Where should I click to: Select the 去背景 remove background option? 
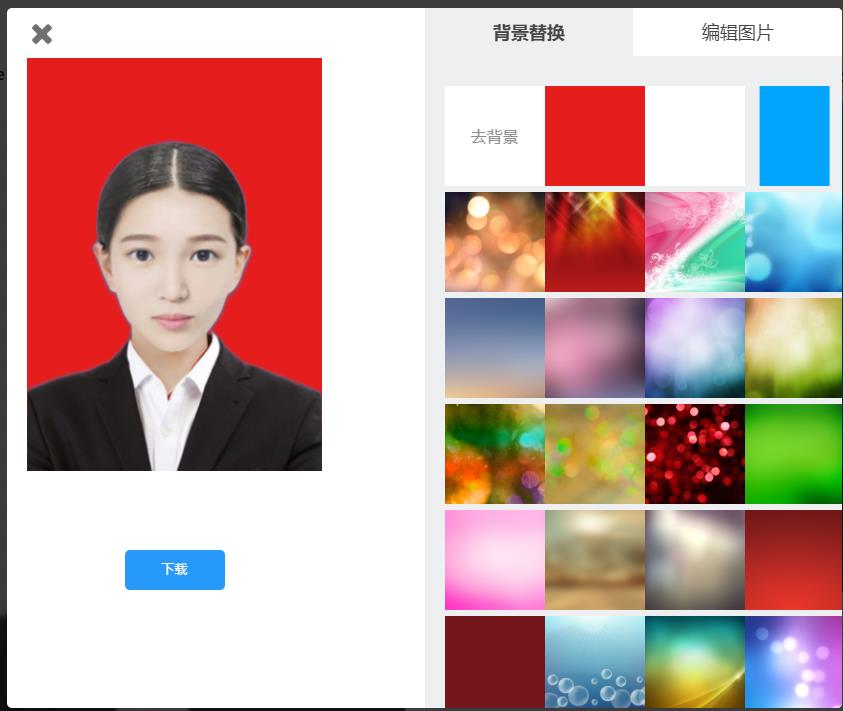click(495, 136)
